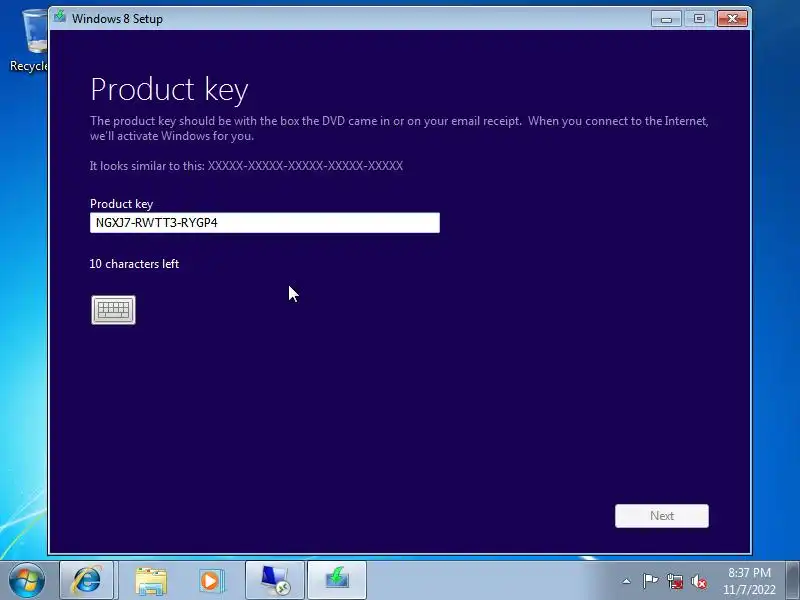Image resolution: width=800 pixels, height=600 pixels.
Task: Minimize the Windows 8 Setup window
Action: point(666,19)
